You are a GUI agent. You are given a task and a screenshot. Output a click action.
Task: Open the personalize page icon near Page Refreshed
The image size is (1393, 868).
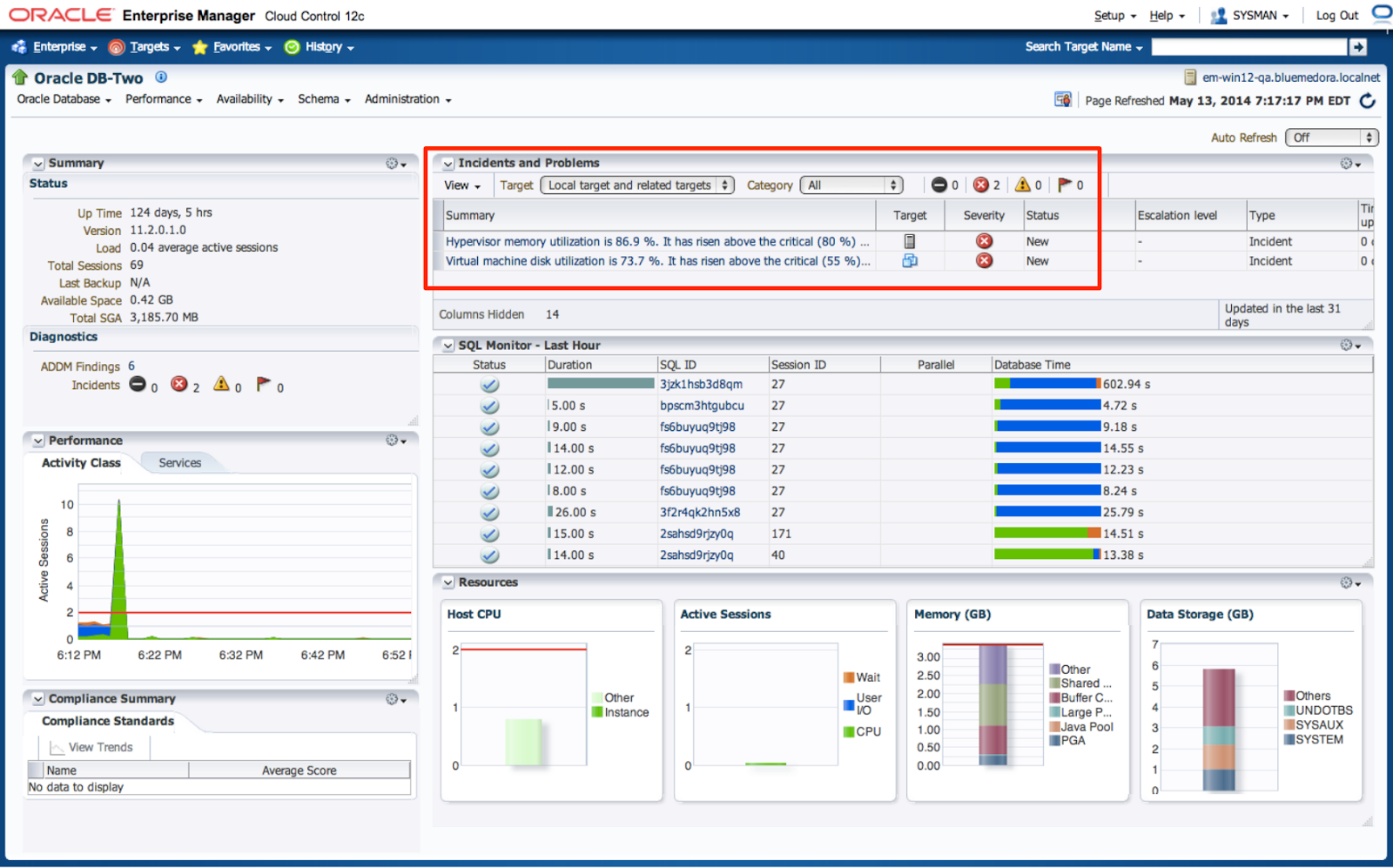tap(1062, 99)
